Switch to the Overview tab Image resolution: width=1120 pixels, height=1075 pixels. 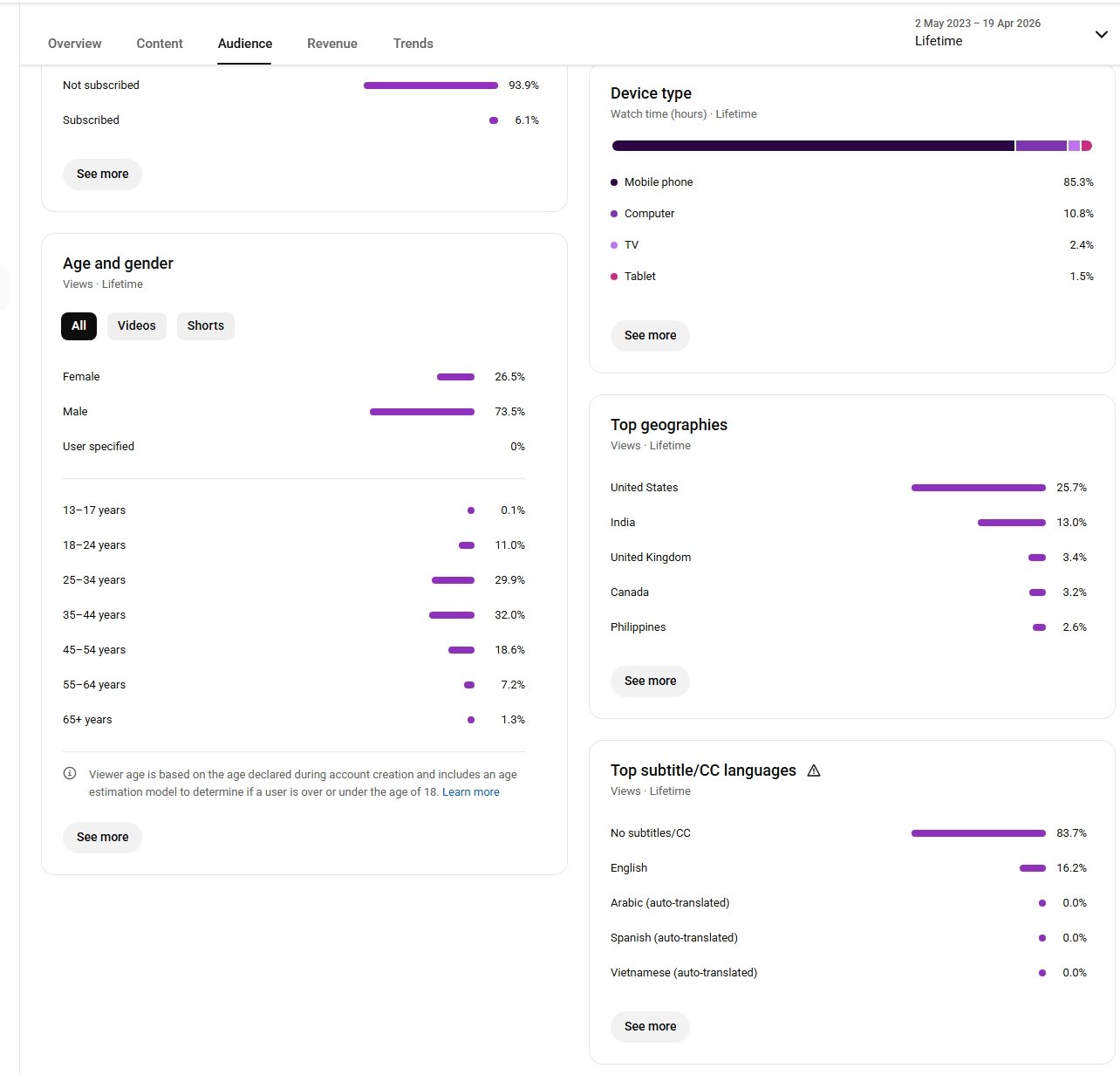(x=74, y=44)
